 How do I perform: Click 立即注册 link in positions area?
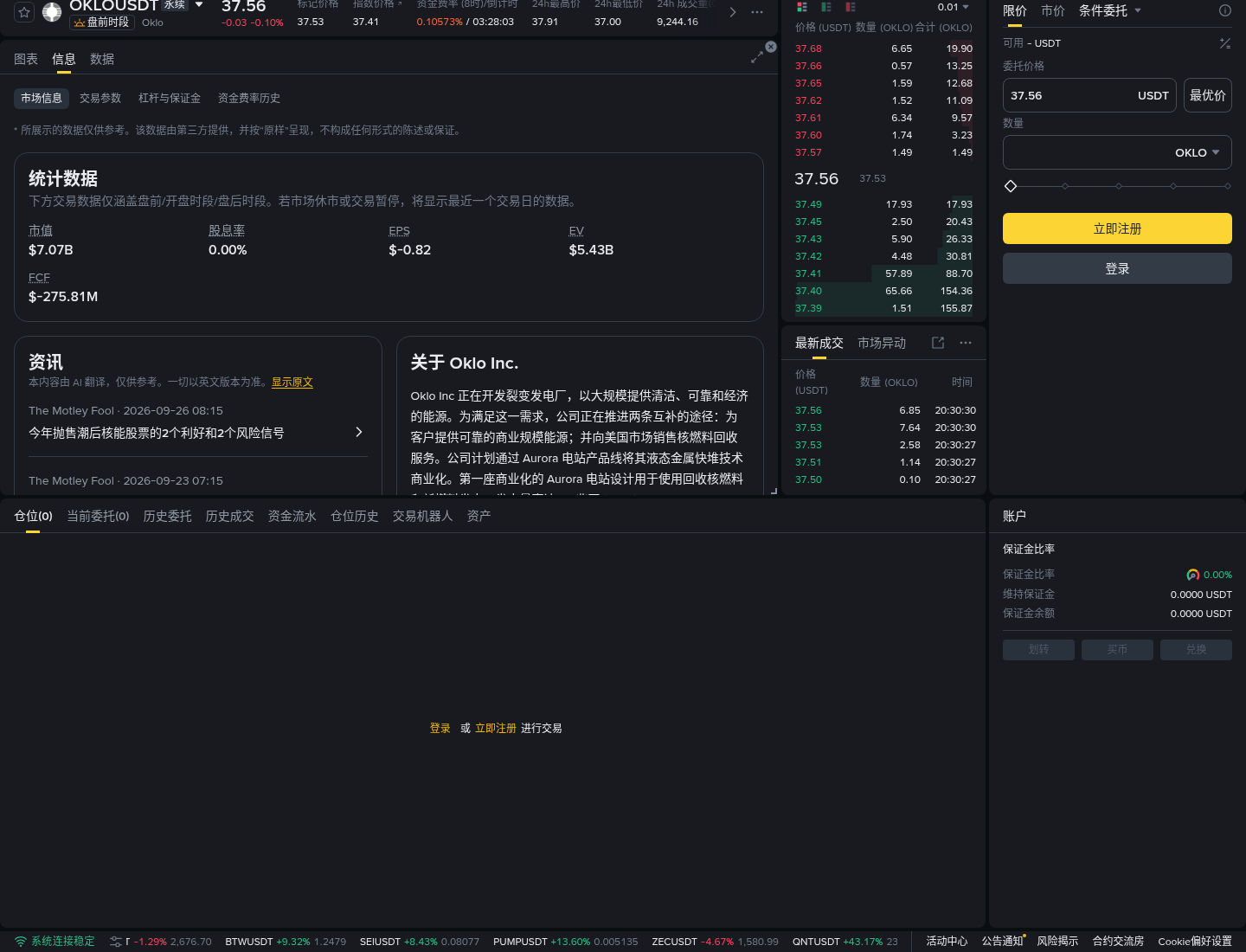coord(496,728)
